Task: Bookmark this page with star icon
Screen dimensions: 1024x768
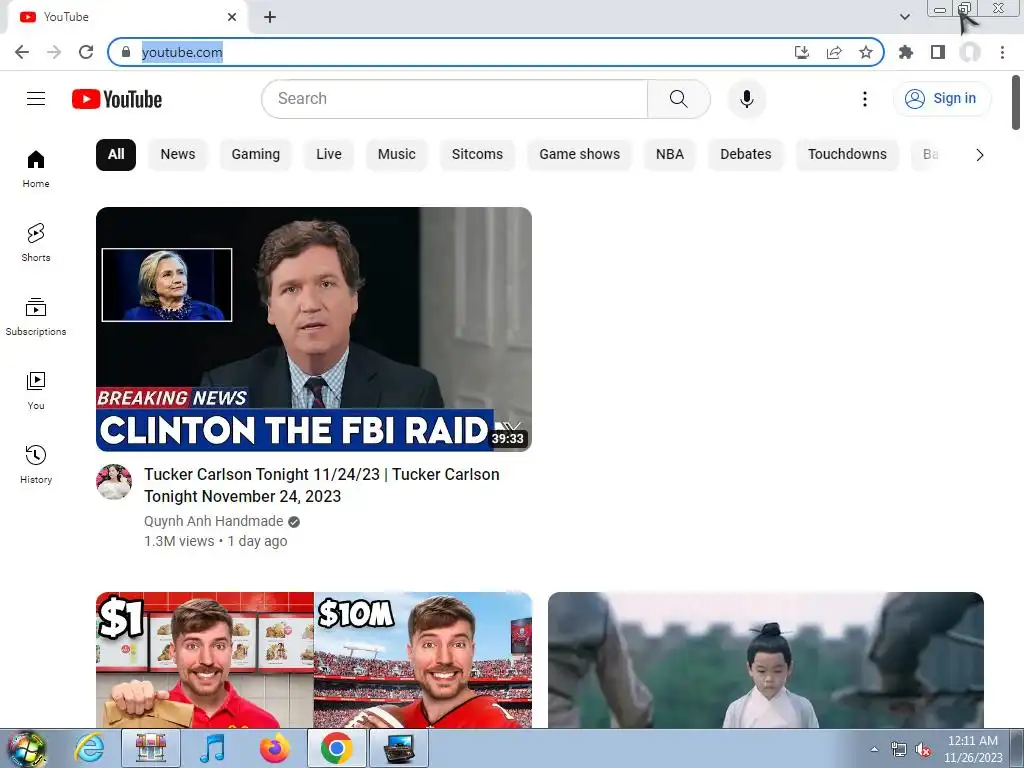Action: 866,52
